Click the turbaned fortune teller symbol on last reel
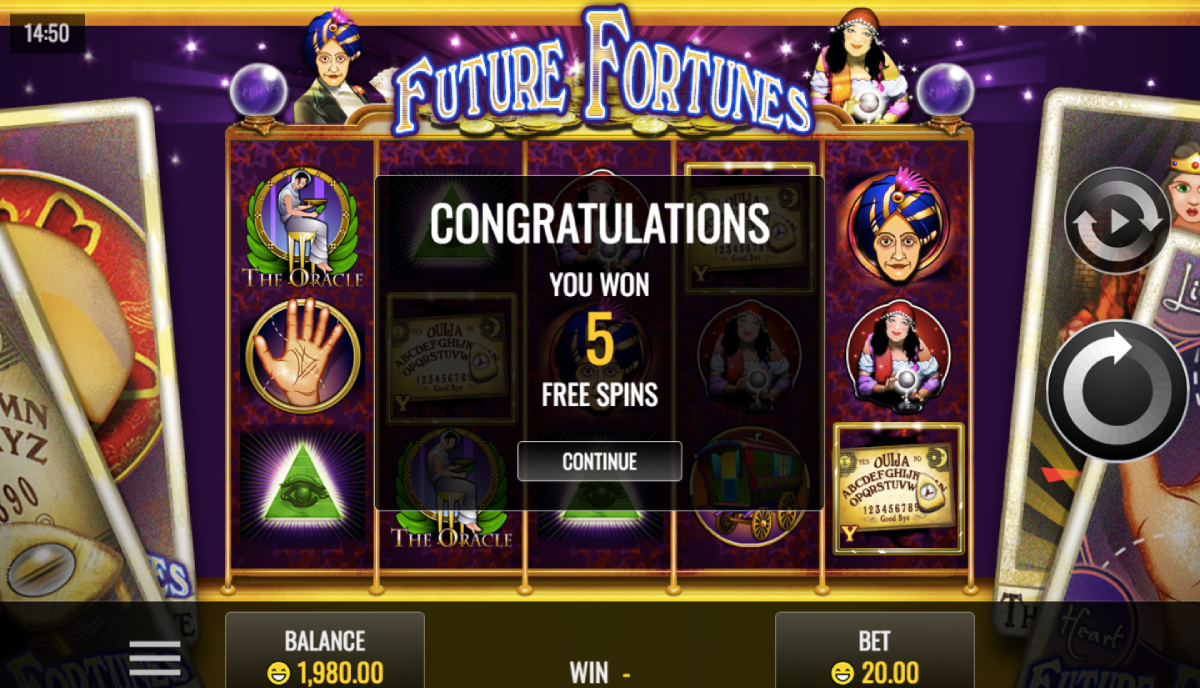Screen dimensions: 1200x688 point(897,227)
